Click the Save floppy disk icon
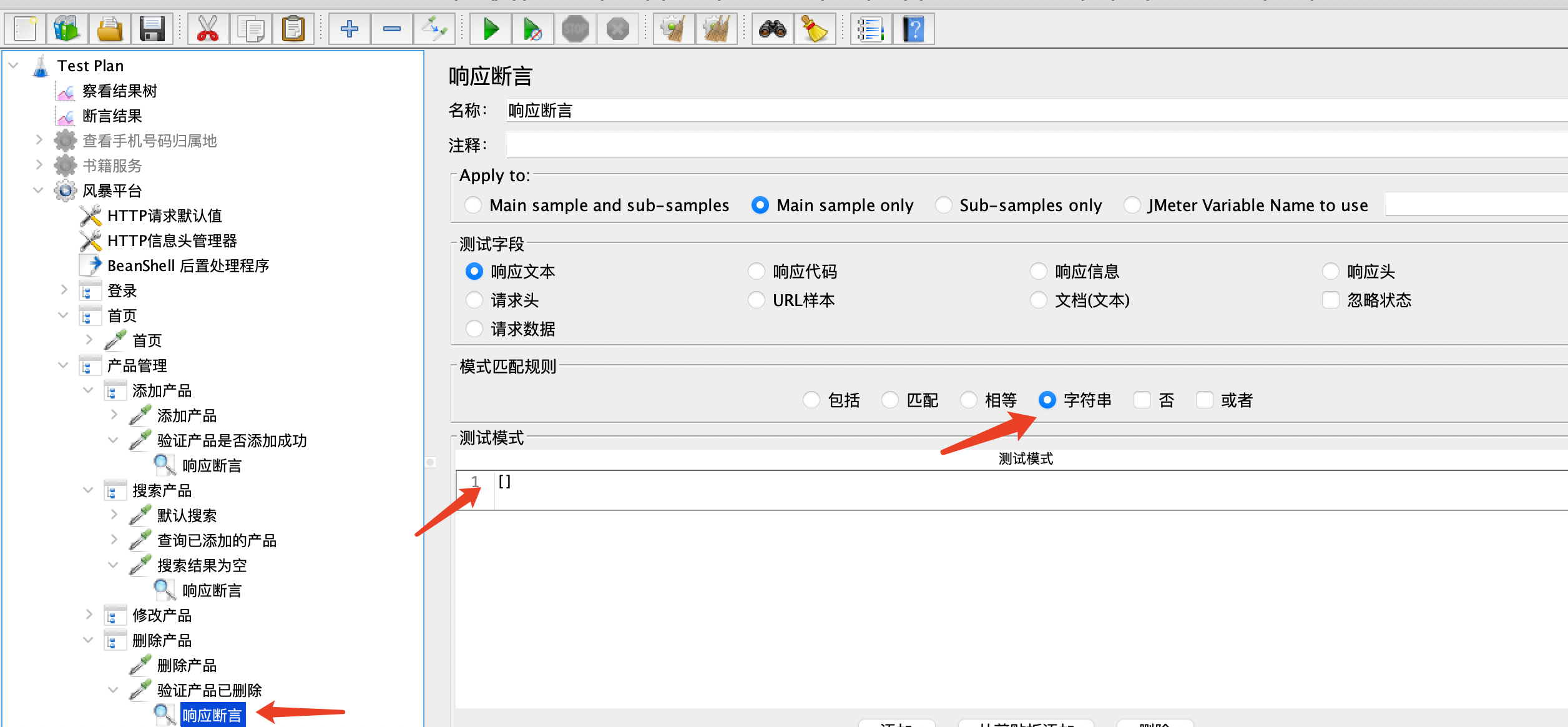The height and width of the screenshot is (727, 1568). pyautogui.click(x=152, y=29)
